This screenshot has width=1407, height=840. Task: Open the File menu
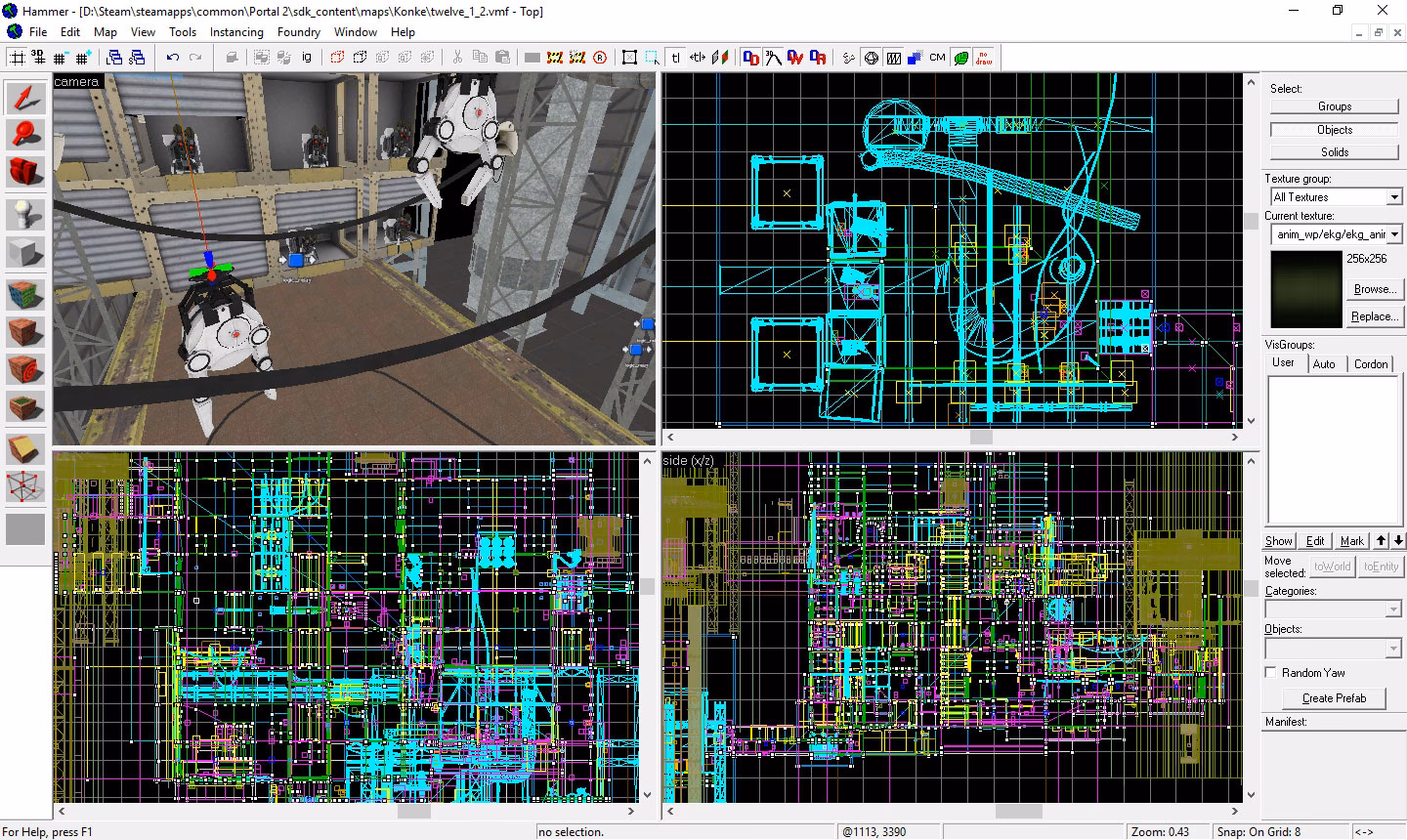[x=38, y=32]
